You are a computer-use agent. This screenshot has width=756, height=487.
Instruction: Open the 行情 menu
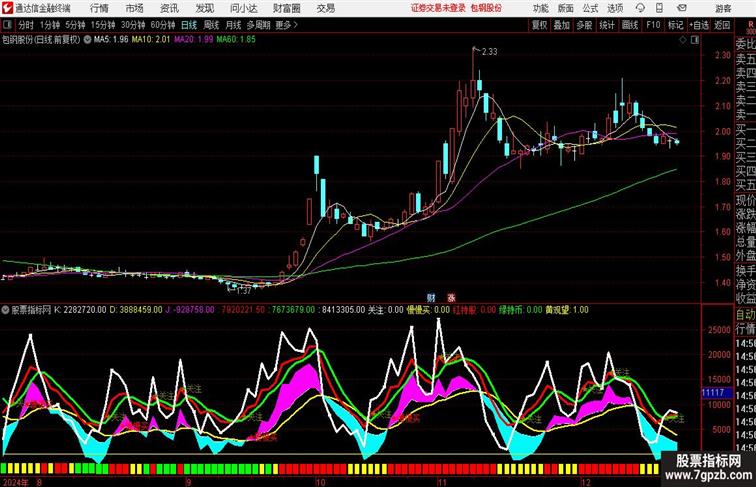pyautogui.click(x=99, y=8)
